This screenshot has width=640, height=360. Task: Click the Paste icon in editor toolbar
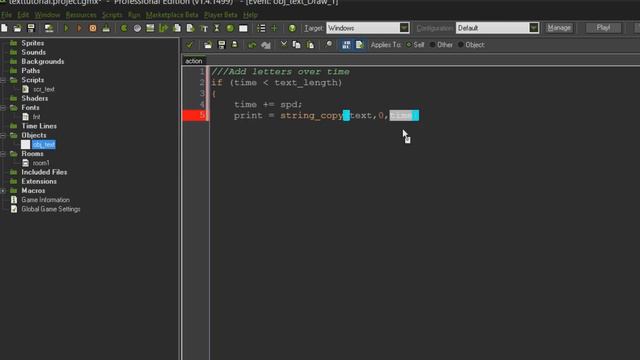tap(310, 44)
